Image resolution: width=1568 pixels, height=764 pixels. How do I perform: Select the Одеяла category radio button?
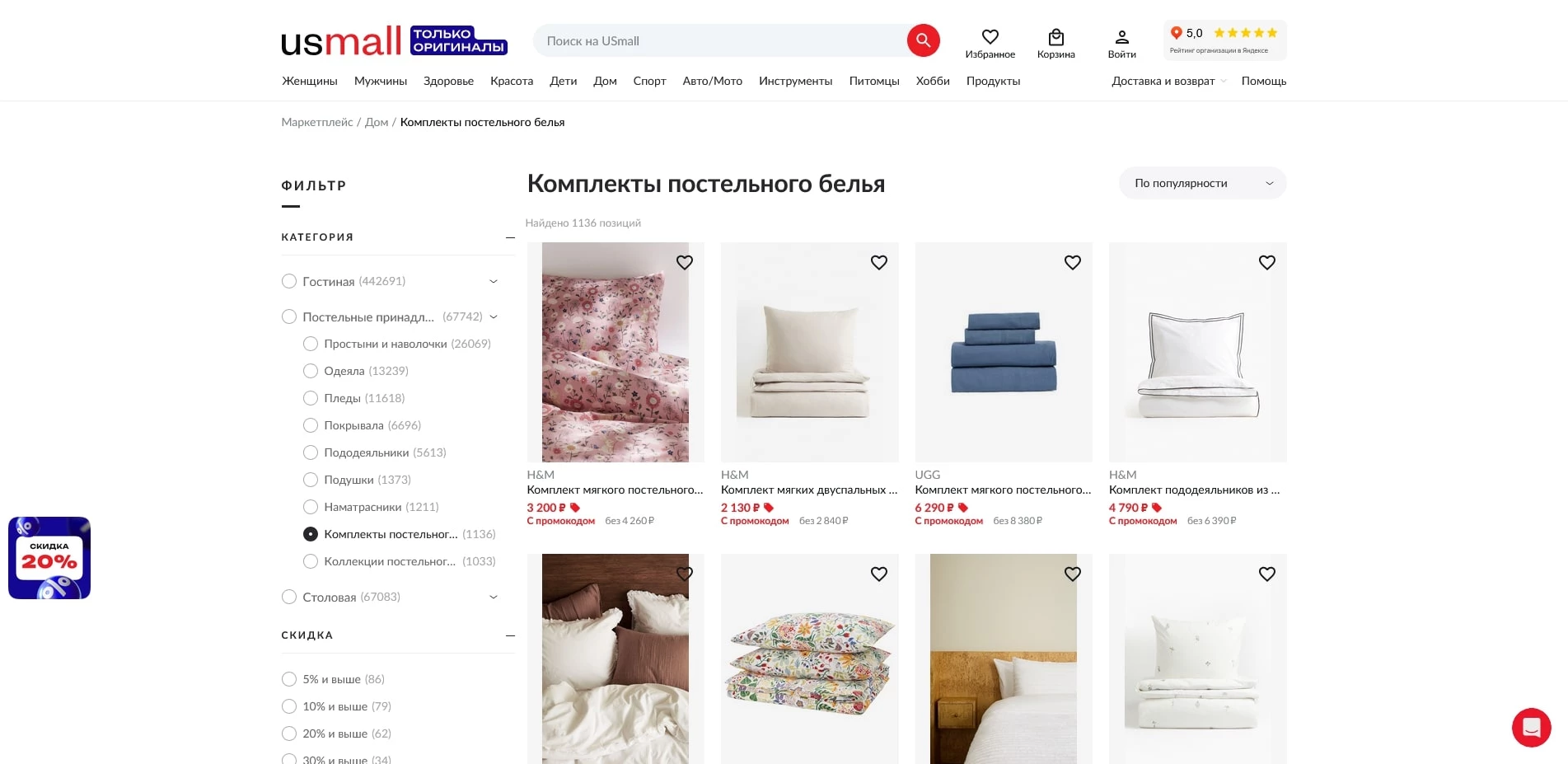311,371
